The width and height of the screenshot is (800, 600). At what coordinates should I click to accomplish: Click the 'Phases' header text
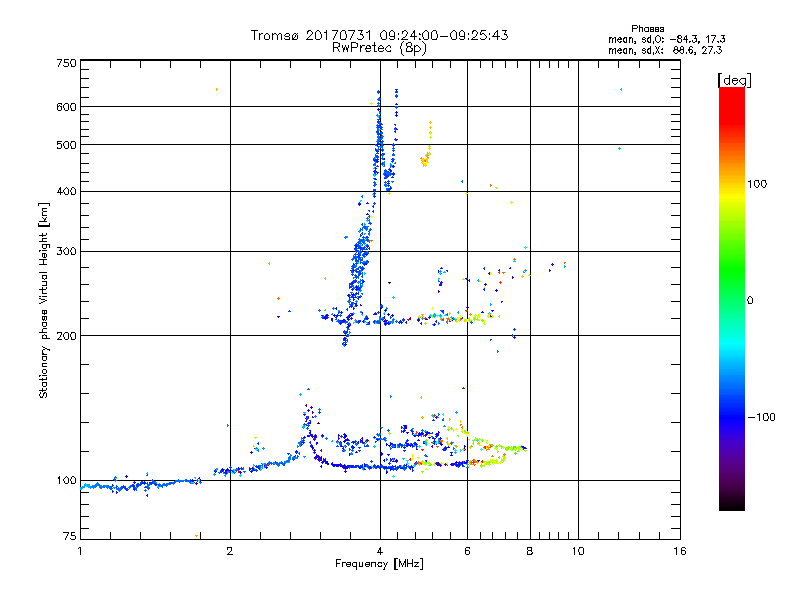click(647, 29)
